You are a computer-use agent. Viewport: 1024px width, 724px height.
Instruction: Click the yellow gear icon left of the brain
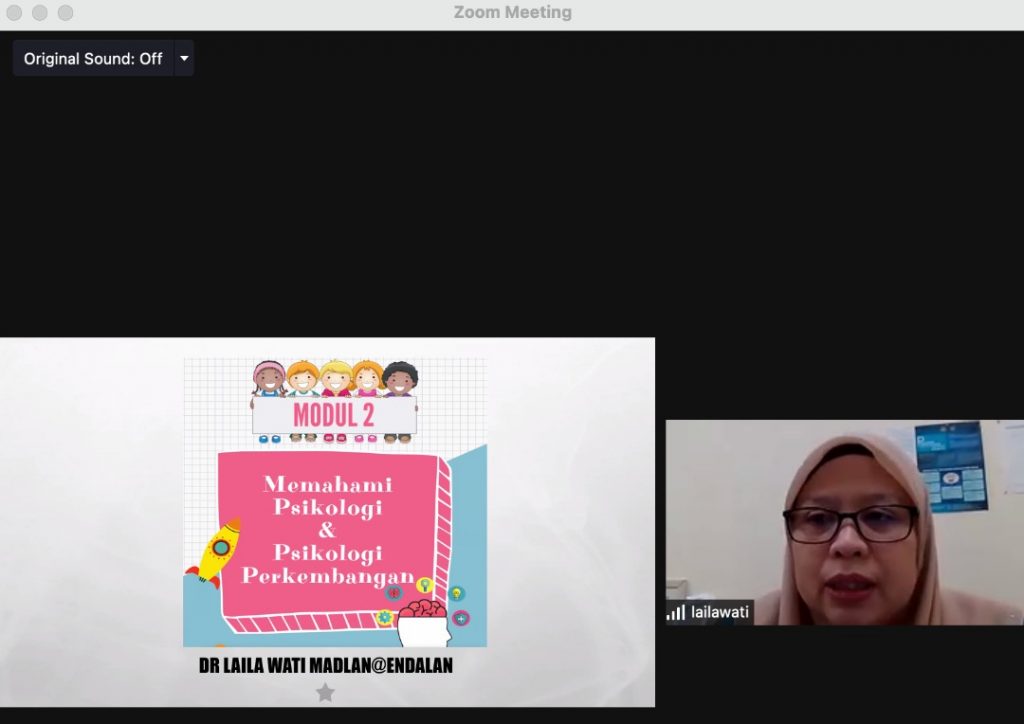(x=384, y=619)
